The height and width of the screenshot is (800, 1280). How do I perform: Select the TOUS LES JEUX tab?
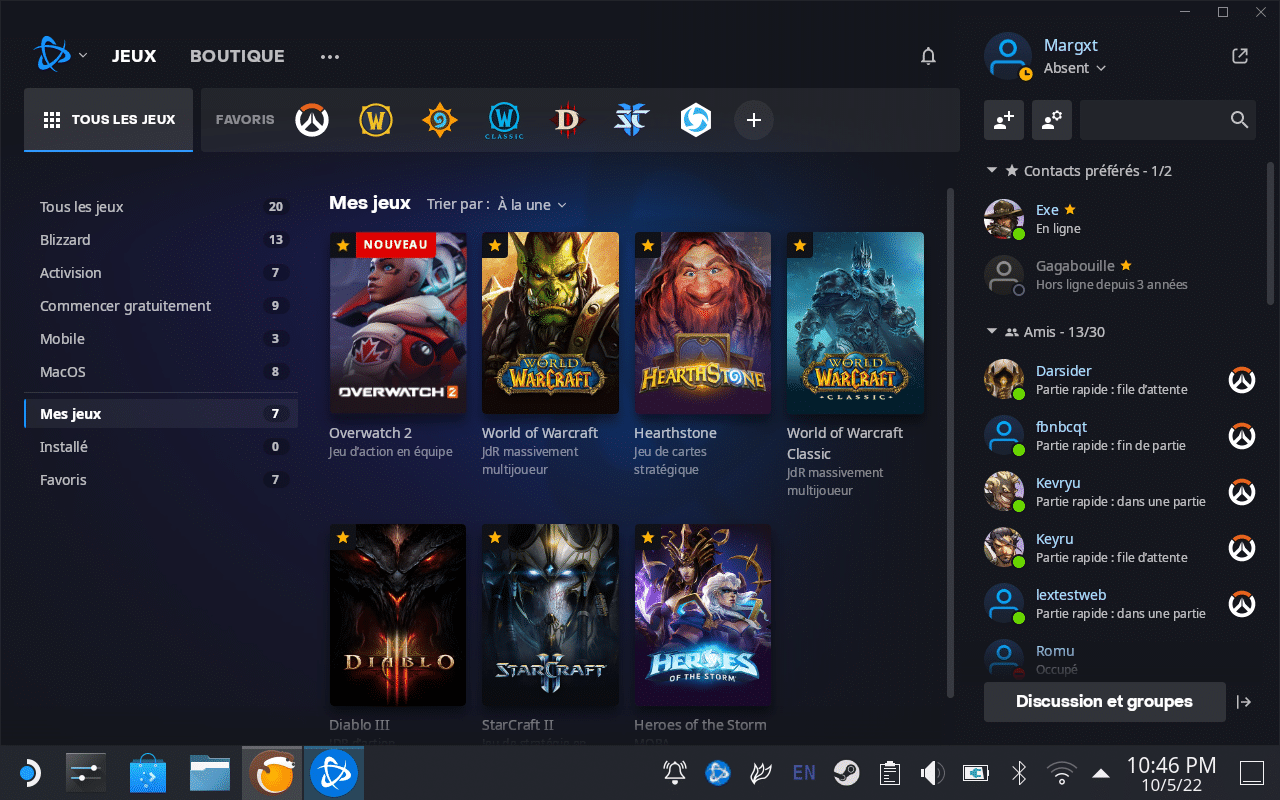[109, 120]
